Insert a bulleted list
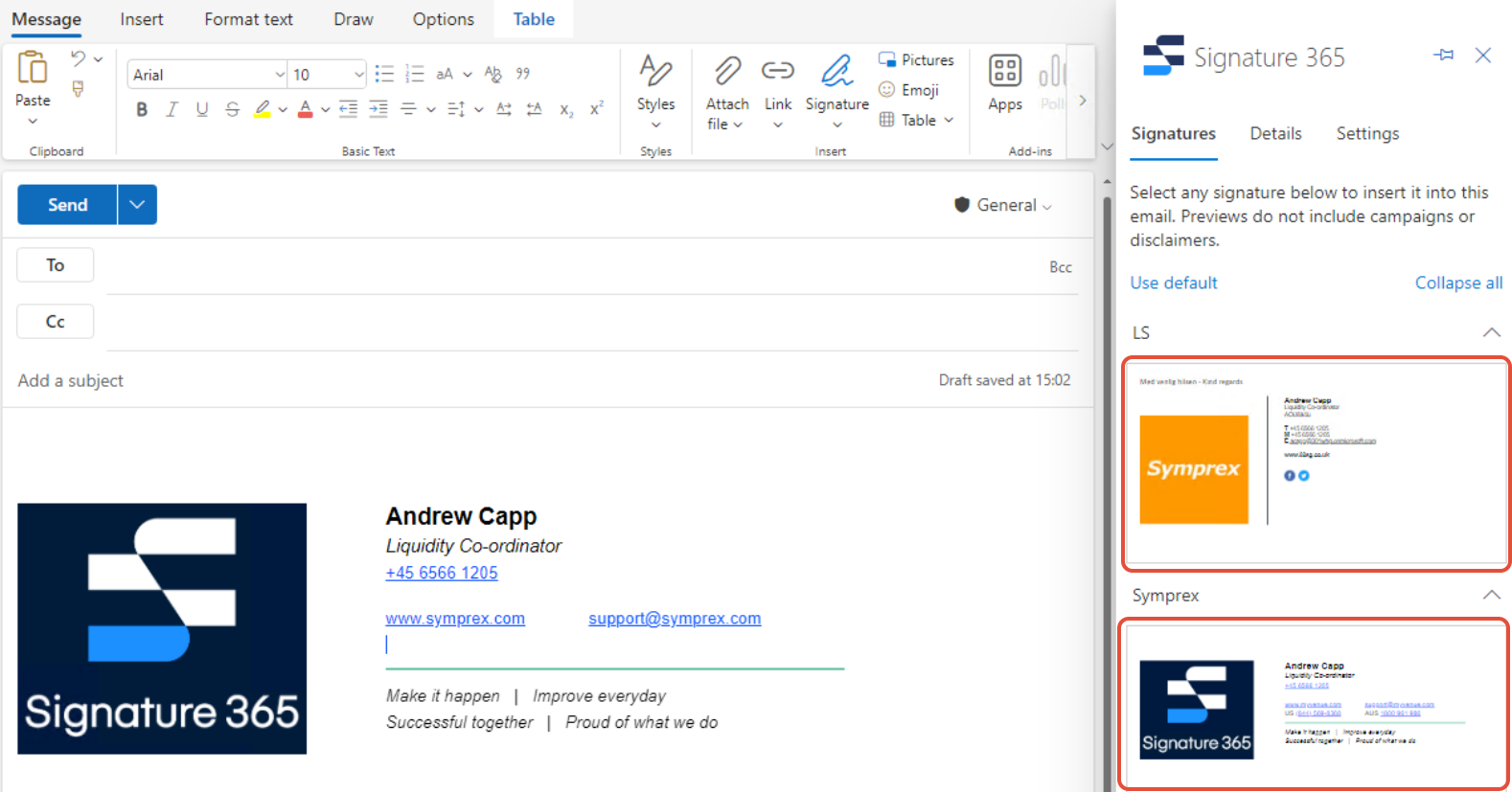This screenshot has height=792, width=1512. tap(384, 74)
